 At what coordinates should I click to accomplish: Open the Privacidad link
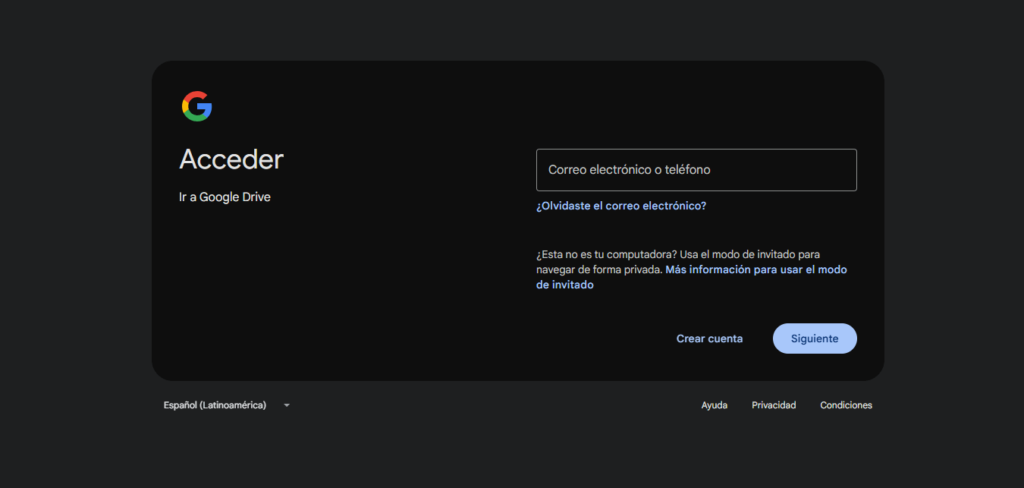[774, 405]
